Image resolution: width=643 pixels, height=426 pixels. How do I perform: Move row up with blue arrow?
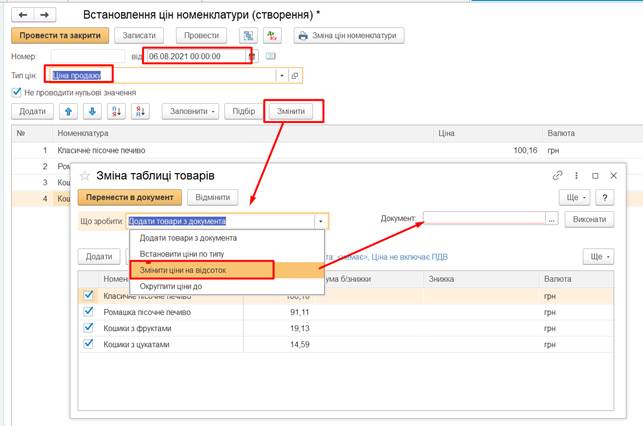pos(70,111)
